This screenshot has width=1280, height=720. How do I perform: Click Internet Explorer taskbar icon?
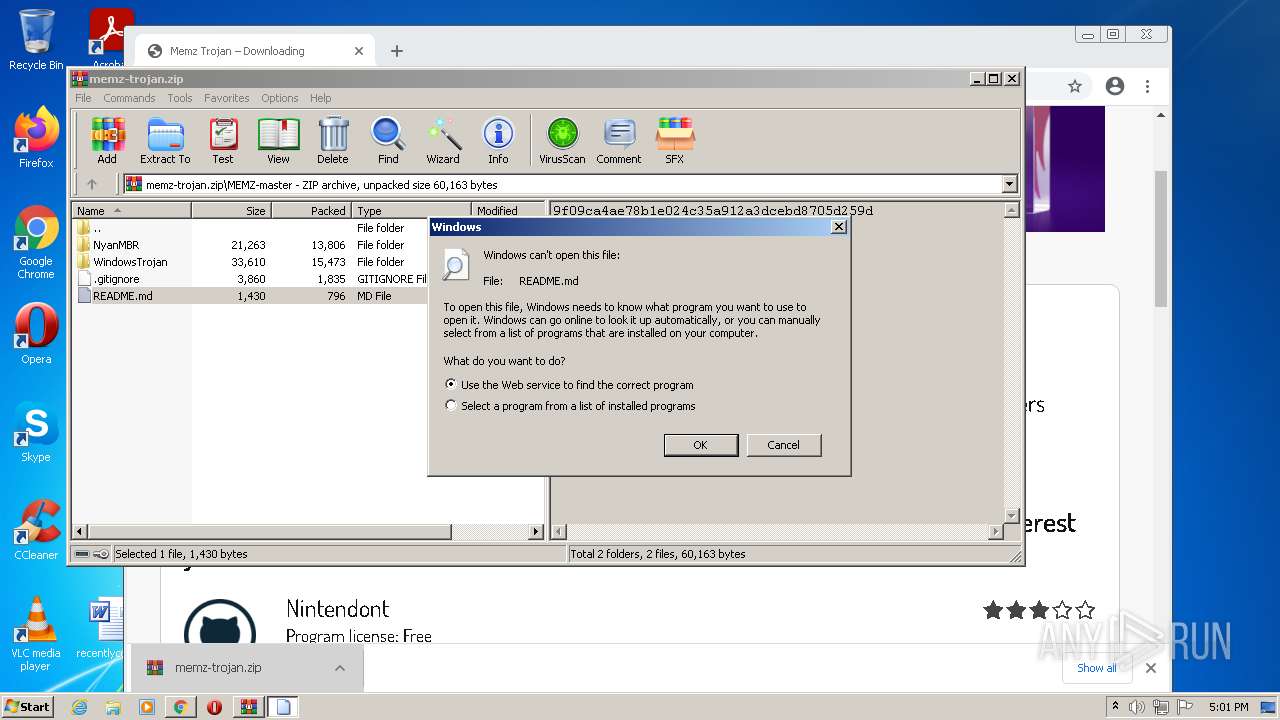pos(80,707)
